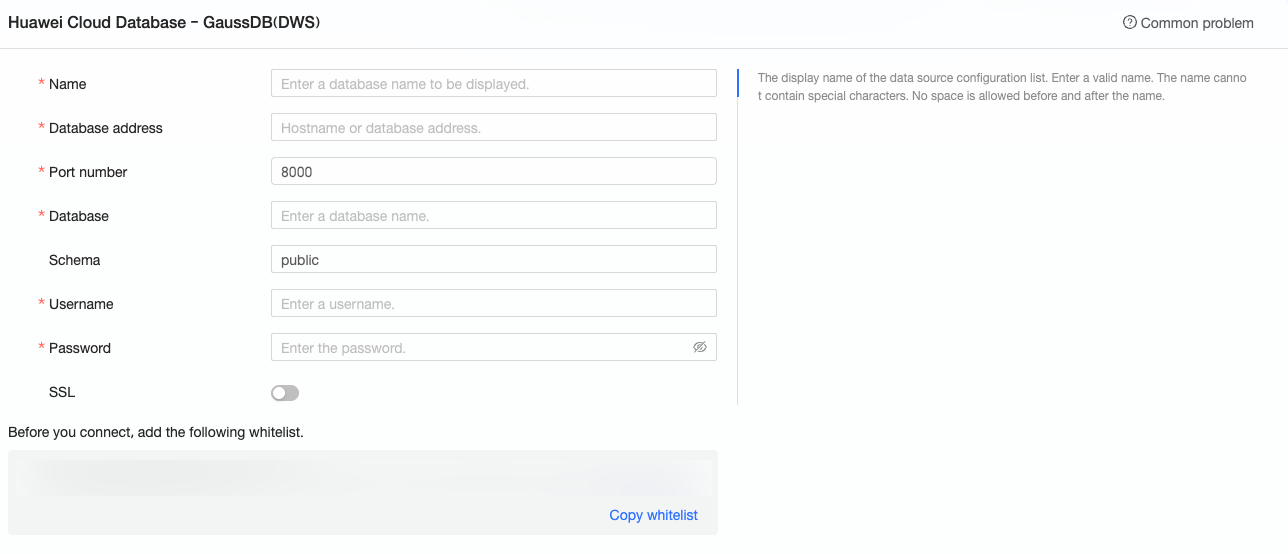Click the SSL label text
This screenshot has height=554, width=1288.
[62, 392]
